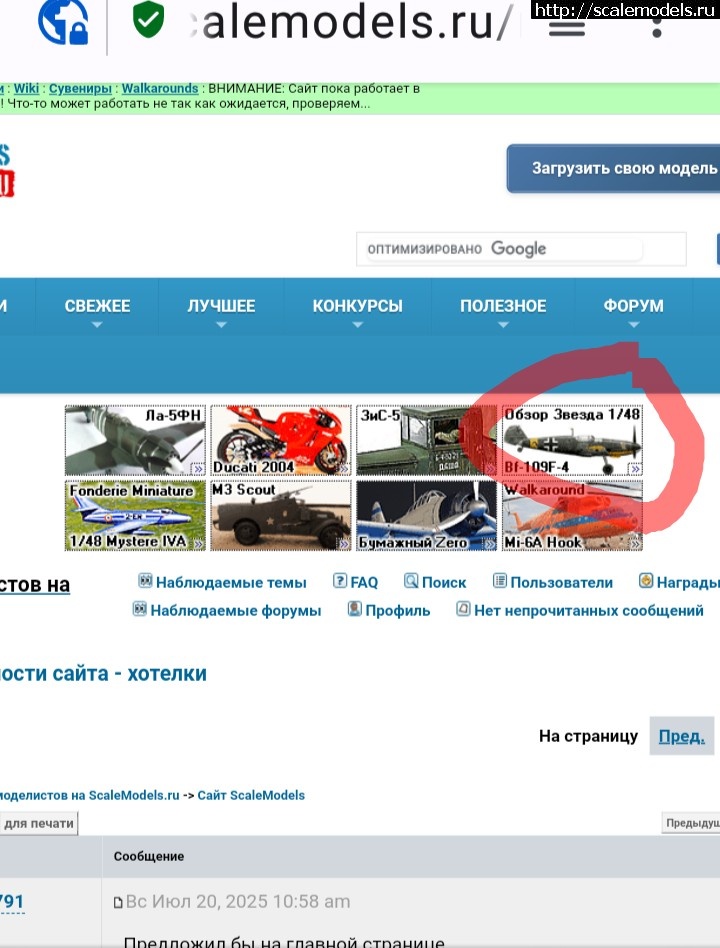Go to previous page via Пред. link

681,737
